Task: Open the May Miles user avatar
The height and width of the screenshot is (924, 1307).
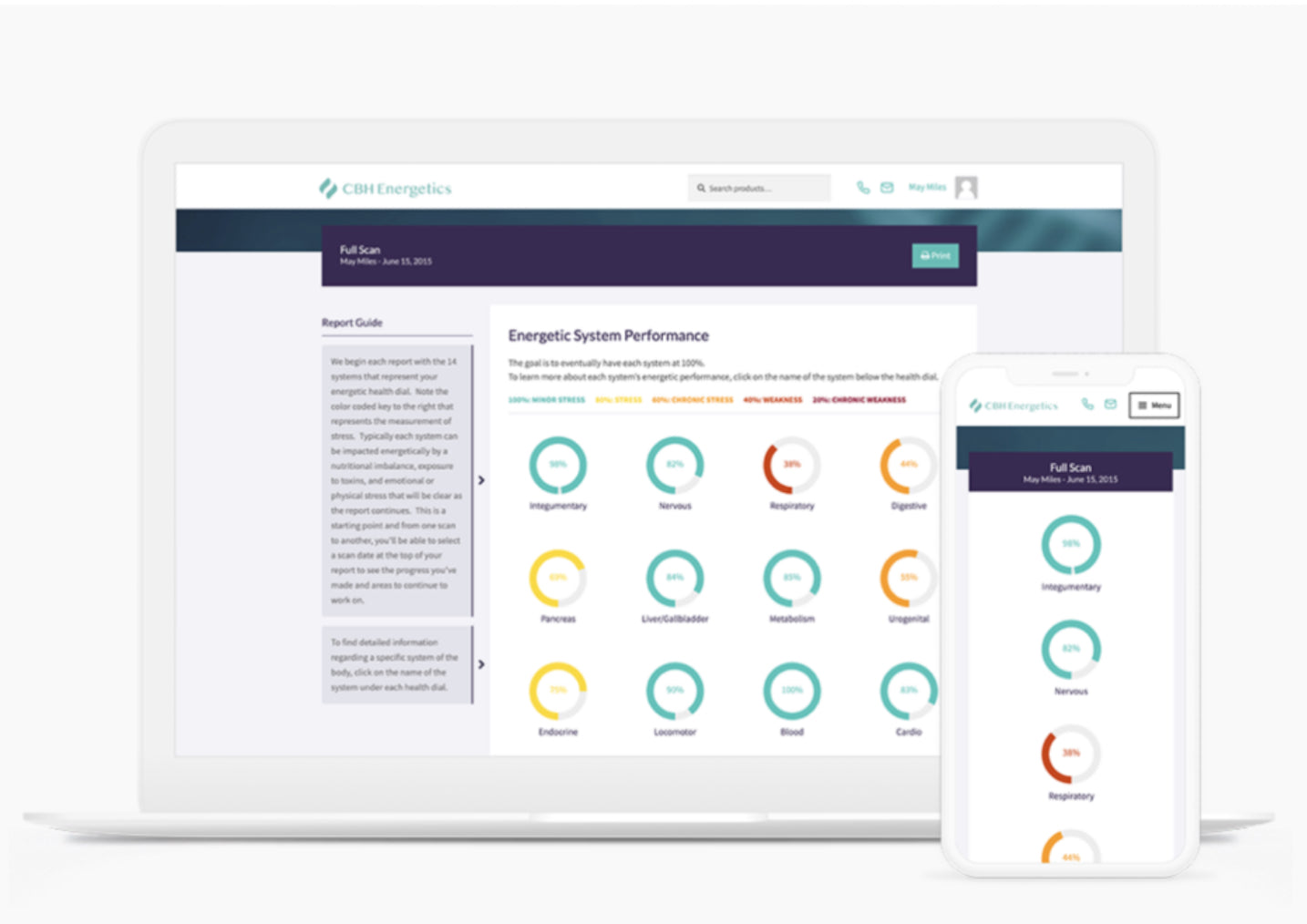Action: (966, 188)
